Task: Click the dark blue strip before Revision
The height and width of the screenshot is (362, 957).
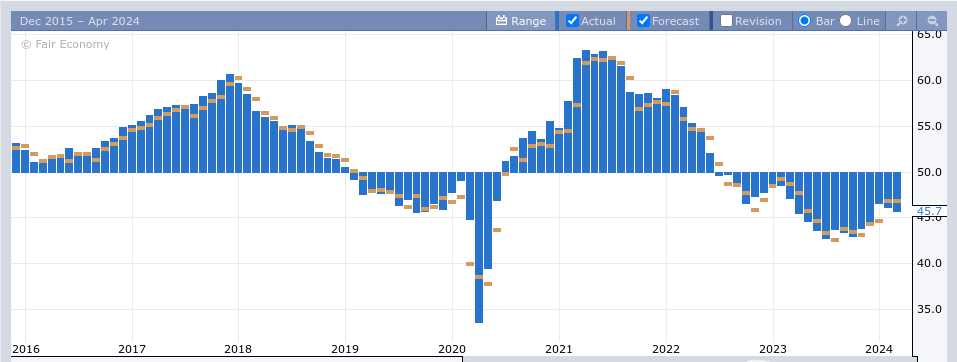Action: (712, 21)
